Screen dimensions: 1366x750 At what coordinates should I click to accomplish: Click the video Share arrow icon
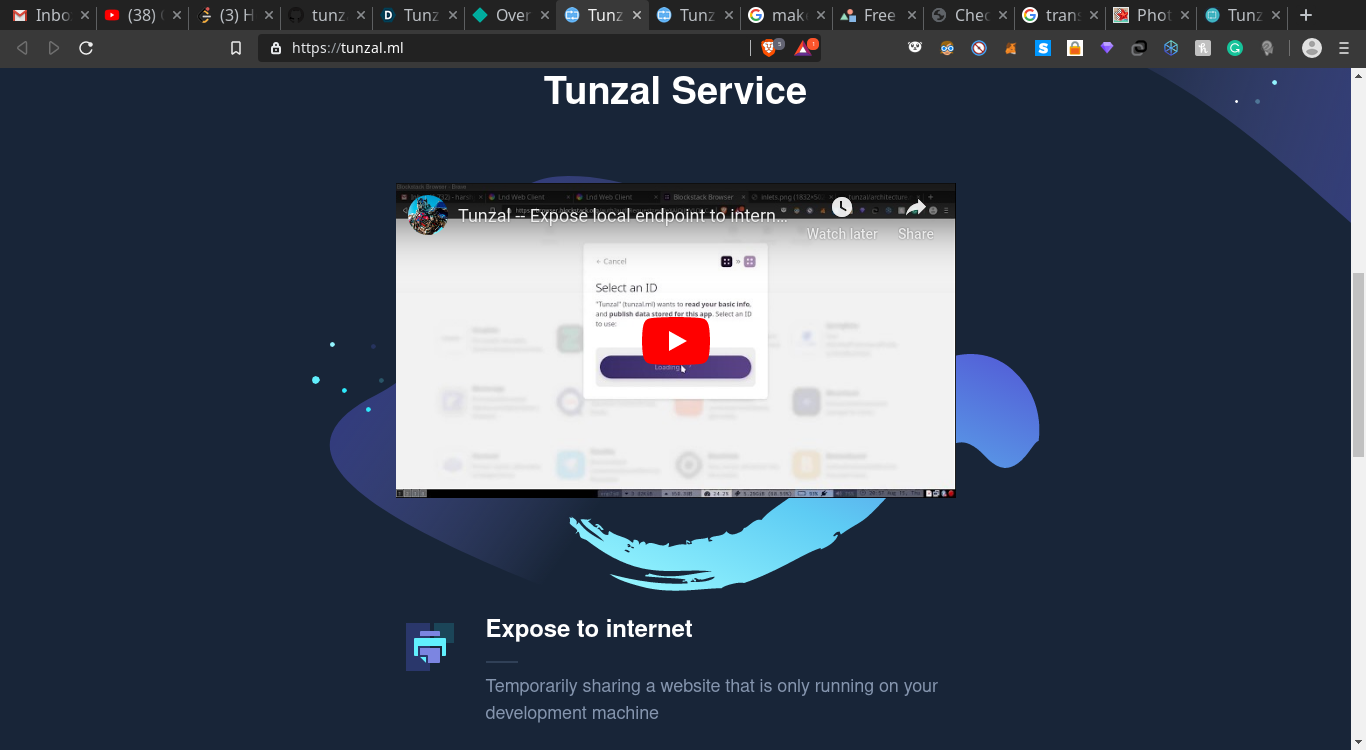pyautogui.click(x=915, y=207)
